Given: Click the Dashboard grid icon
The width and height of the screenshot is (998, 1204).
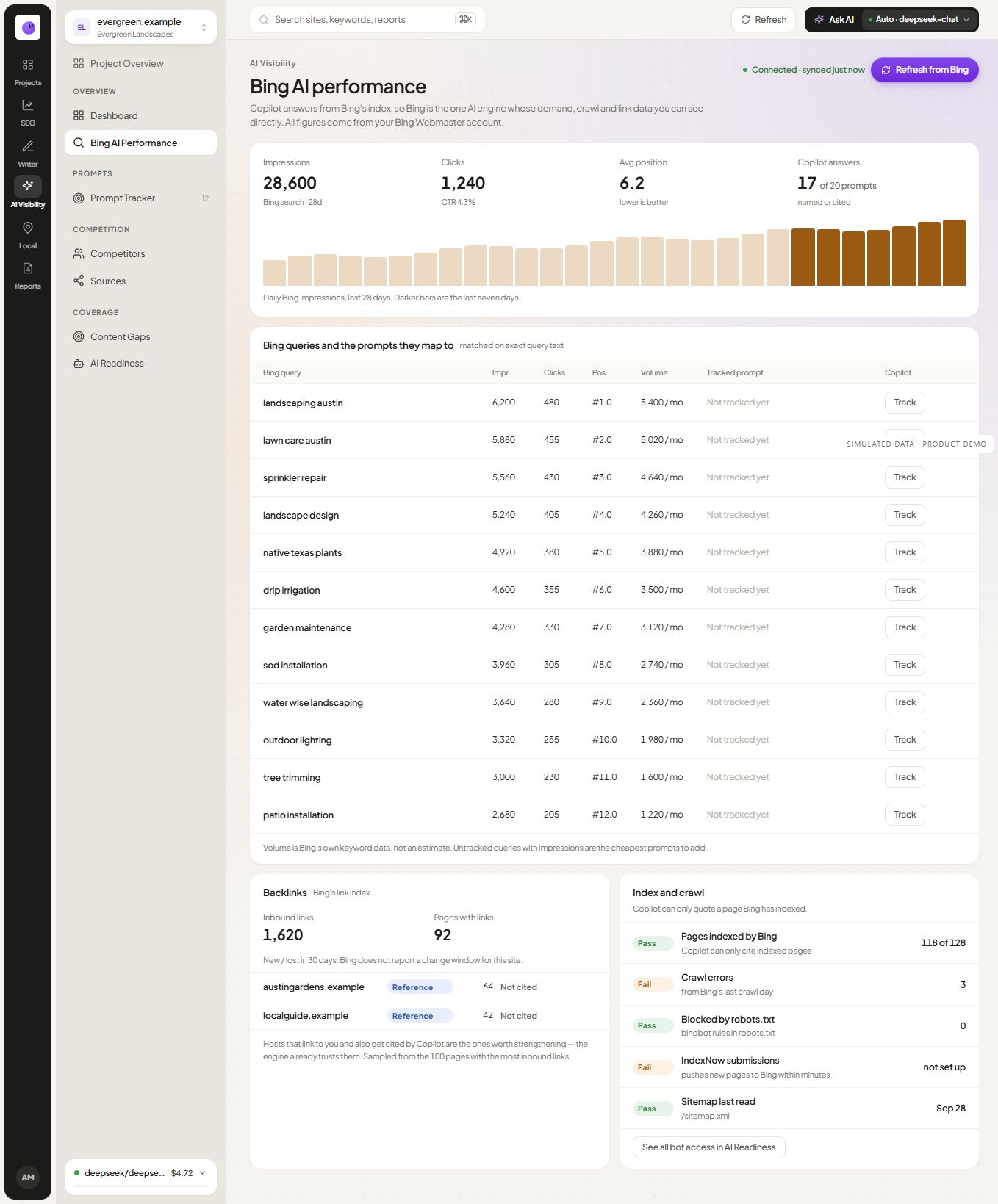Looking at the screenshot, I should [x=79, y=116].
